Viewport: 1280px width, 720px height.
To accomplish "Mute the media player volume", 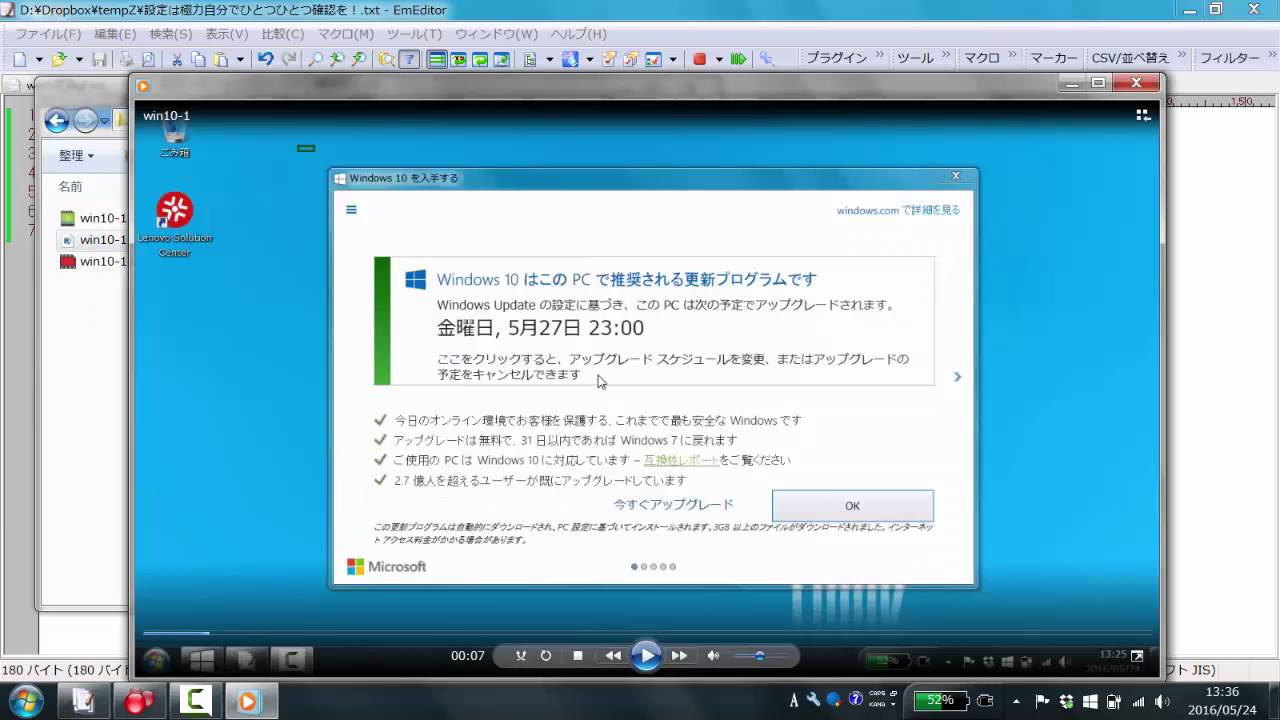I will click(713, 656).
